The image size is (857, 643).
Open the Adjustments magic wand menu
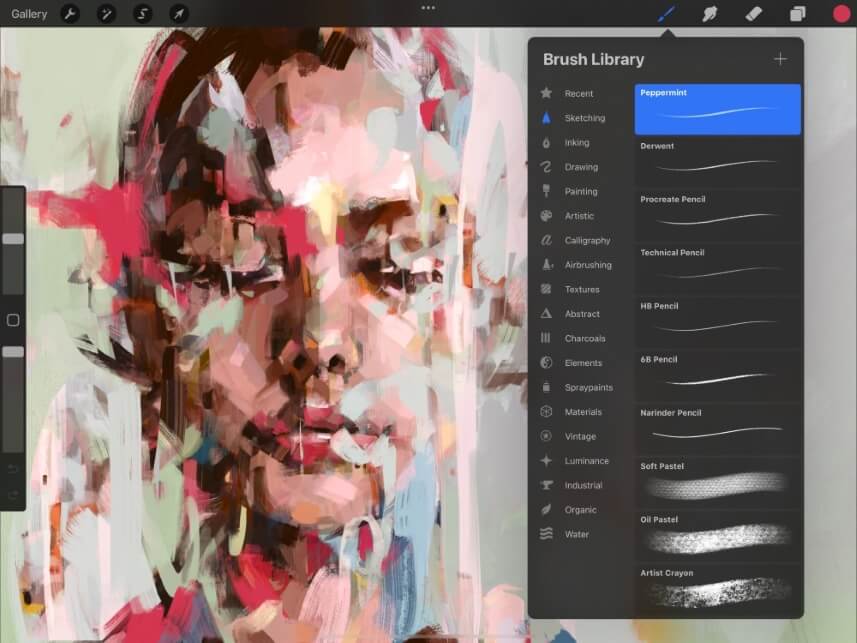(106, 14)
